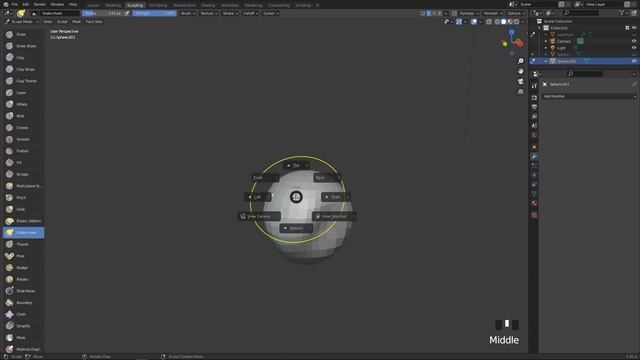640x360 pixels.
Task: Enable solid viewport shading mode
Action: [503, 22]
